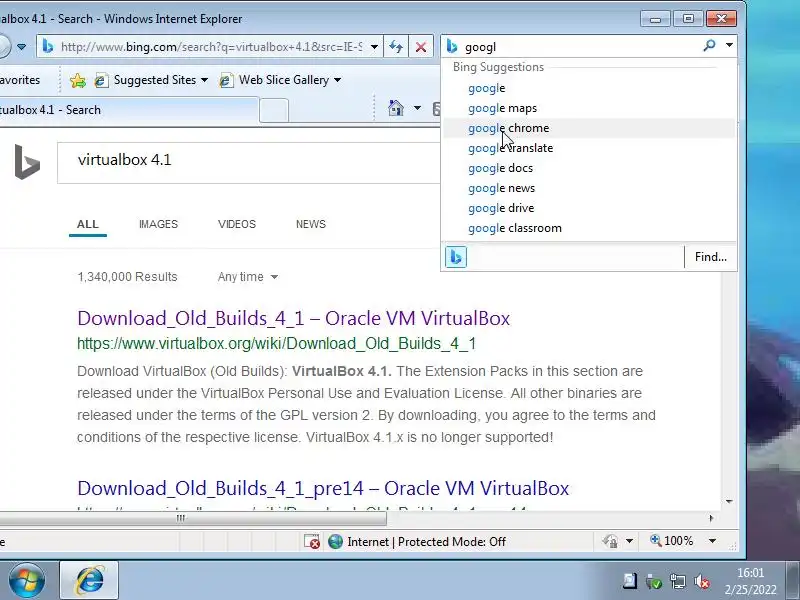This screenshot has width=800, height=600.
Task: Click the popup blocked status bar icon
Action: pos(311,541)
